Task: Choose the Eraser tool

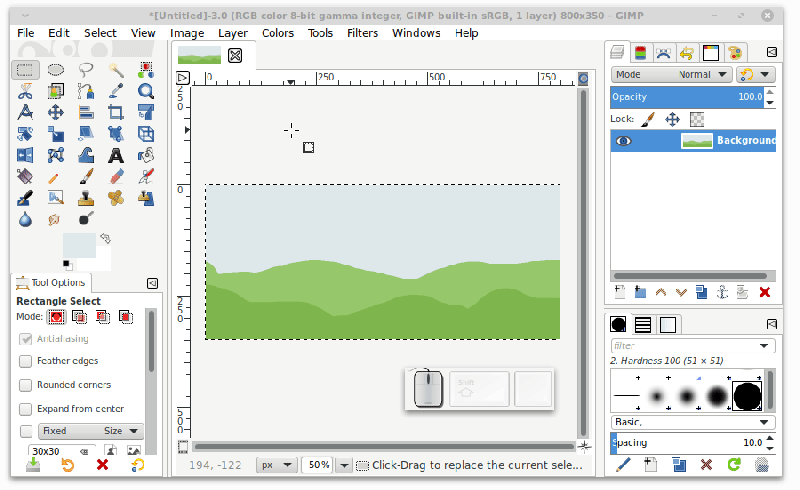Action: (116, 177)
